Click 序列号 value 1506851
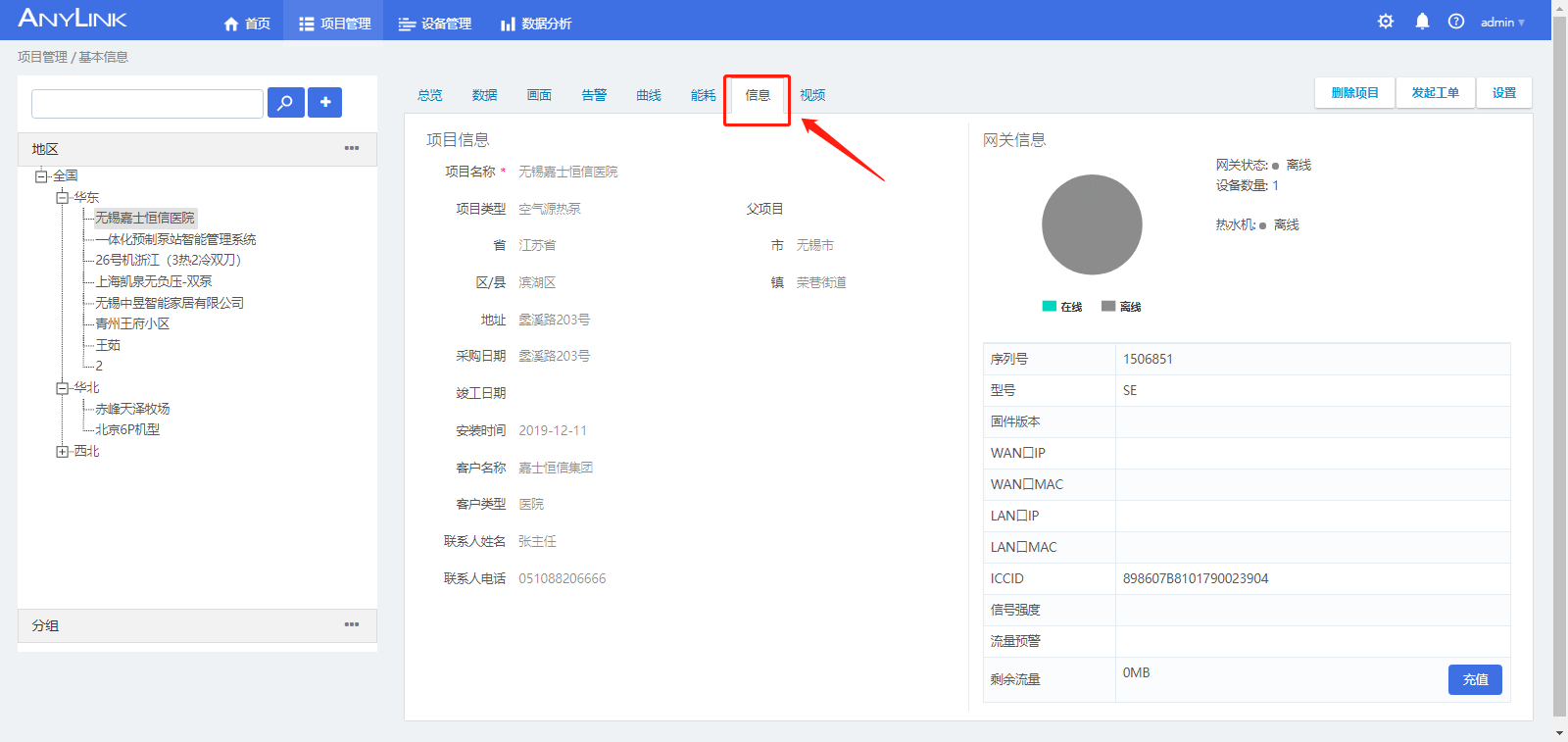This screenshot has width=1568, height=742. (x=1148, y=359)
